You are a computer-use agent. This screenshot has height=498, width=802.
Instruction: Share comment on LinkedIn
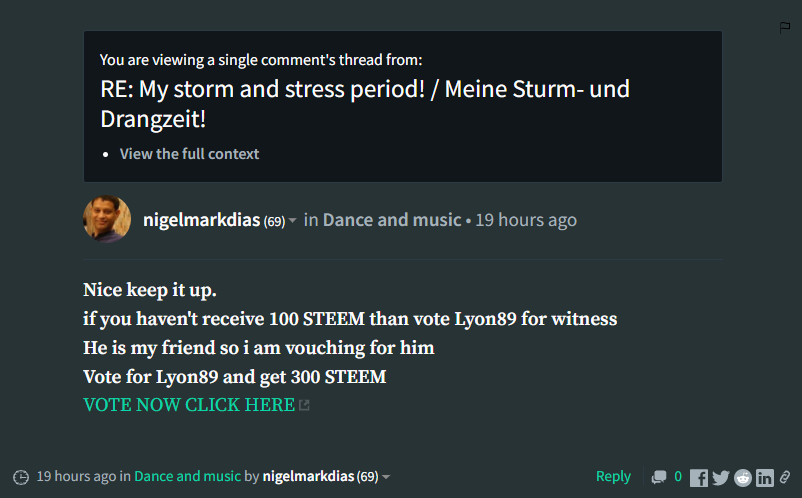765,478
